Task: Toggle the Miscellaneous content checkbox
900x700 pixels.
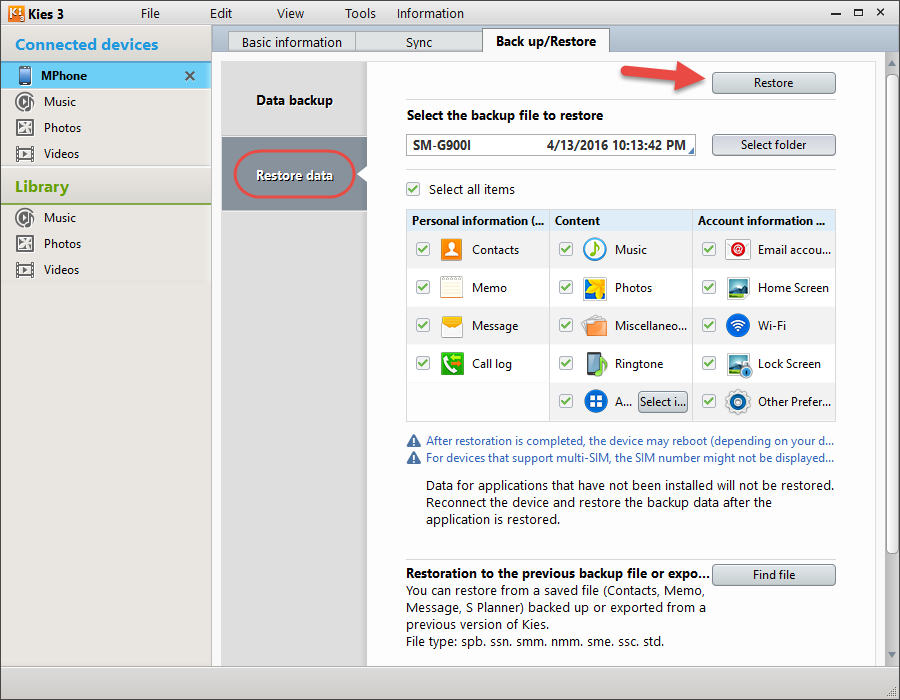Action: click(x=566, y=325)
